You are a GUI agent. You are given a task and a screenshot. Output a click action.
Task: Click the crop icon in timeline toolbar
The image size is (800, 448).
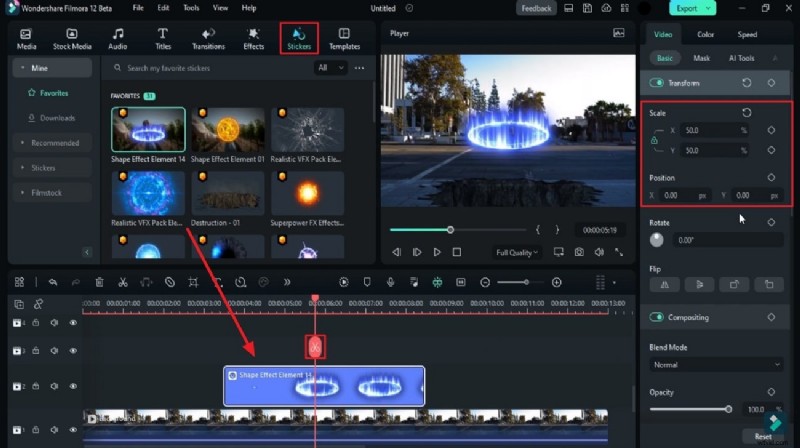pyautogui.click(x=193, y=282)
